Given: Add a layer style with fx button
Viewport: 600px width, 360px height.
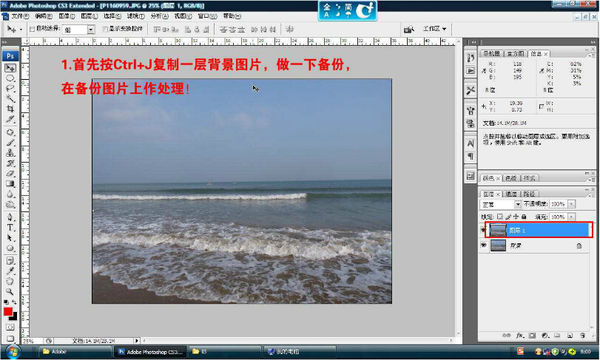Looking at the screenshot, I should (519, 336).
